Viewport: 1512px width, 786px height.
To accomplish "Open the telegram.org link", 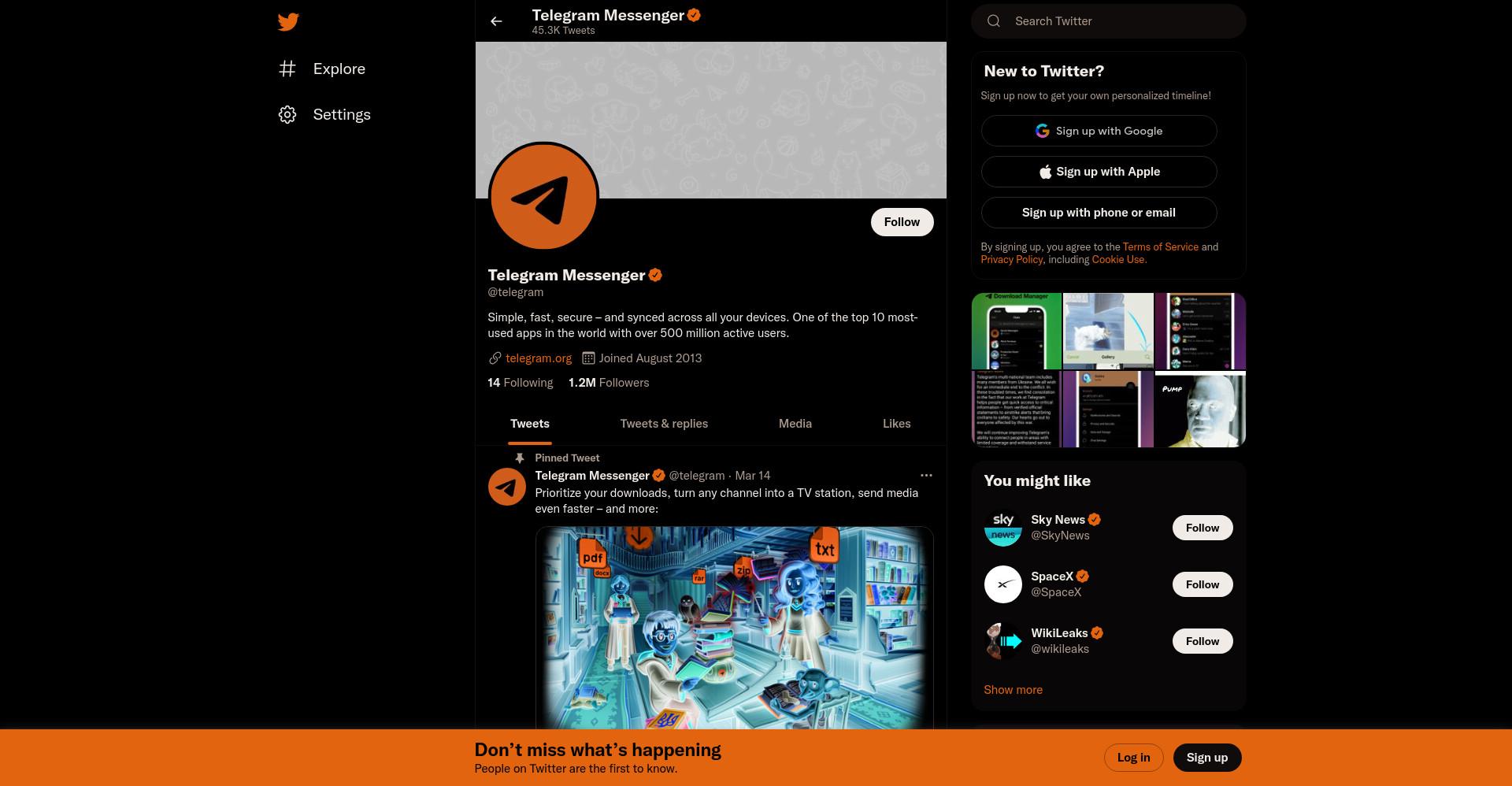I will [x=539, y=358].
